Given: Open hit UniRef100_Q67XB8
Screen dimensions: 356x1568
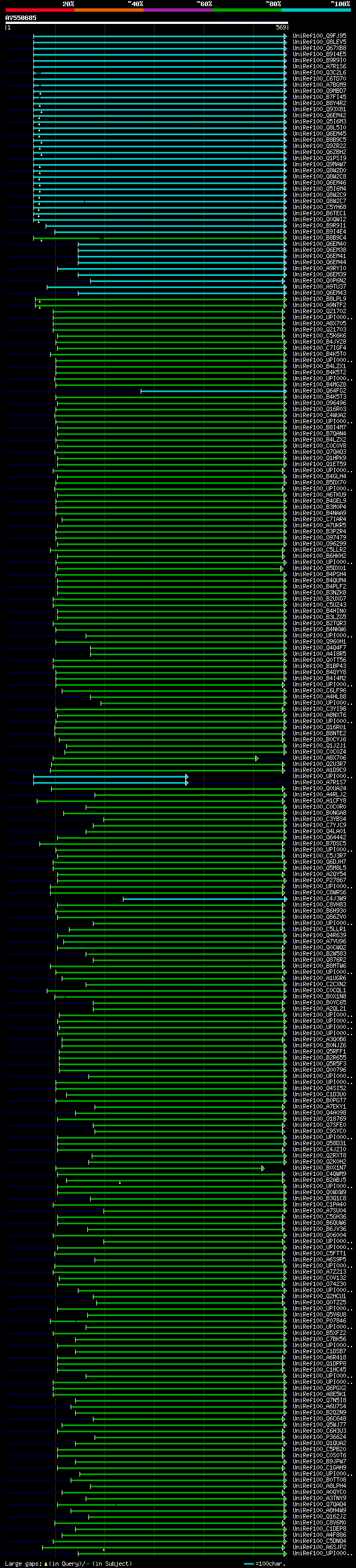Looking at the screenshot, I should coord(319,48).
